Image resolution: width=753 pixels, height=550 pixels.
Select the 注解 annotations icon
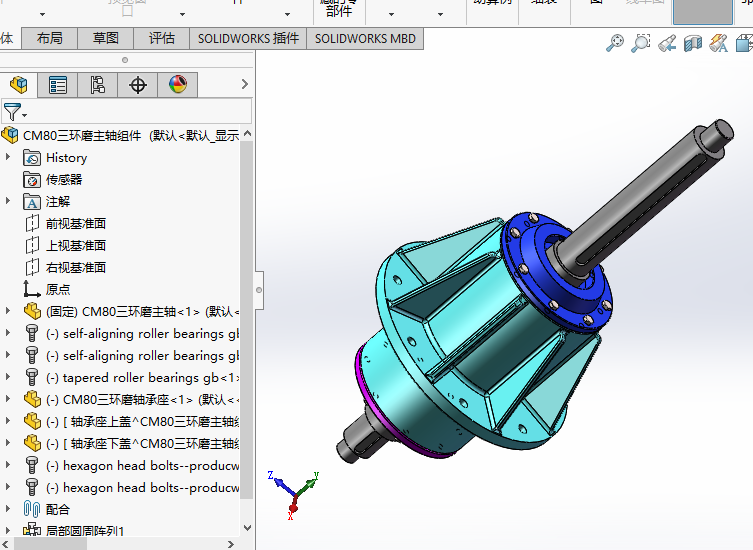tap(32, 202)
